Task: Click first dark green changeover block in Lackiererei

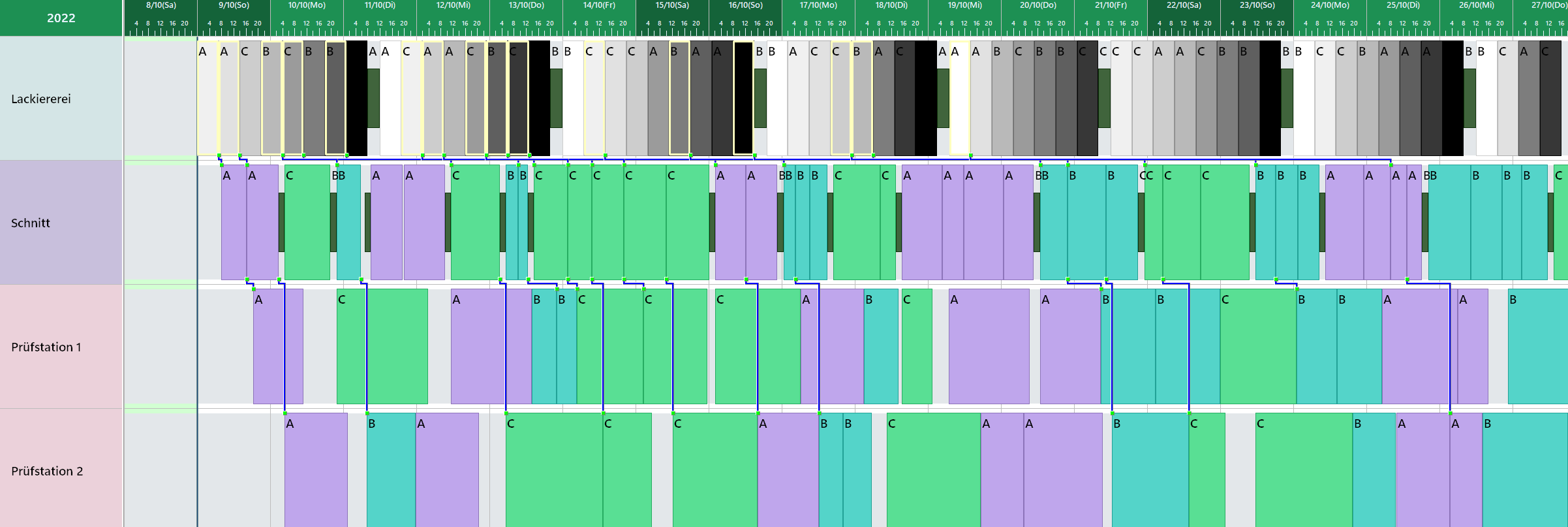Action: click(373, 98)
